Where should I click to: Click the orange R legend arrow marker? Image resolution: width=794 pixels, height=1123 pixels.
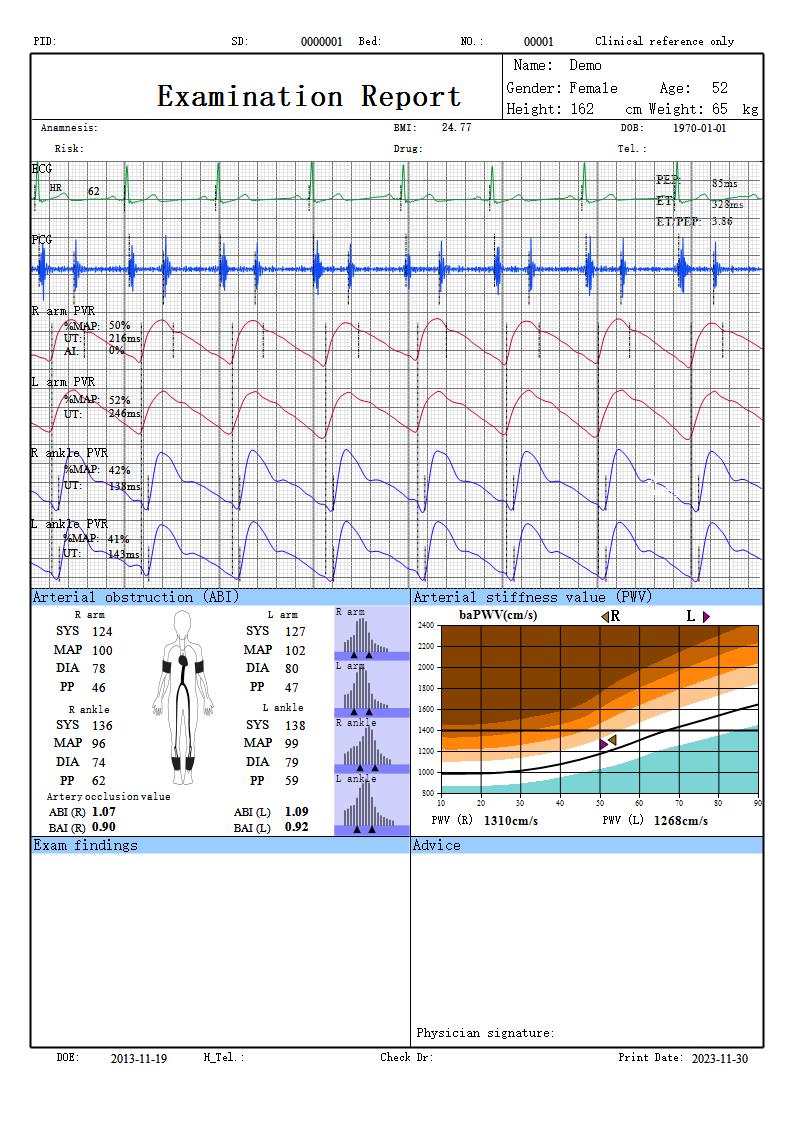(605, 616)
